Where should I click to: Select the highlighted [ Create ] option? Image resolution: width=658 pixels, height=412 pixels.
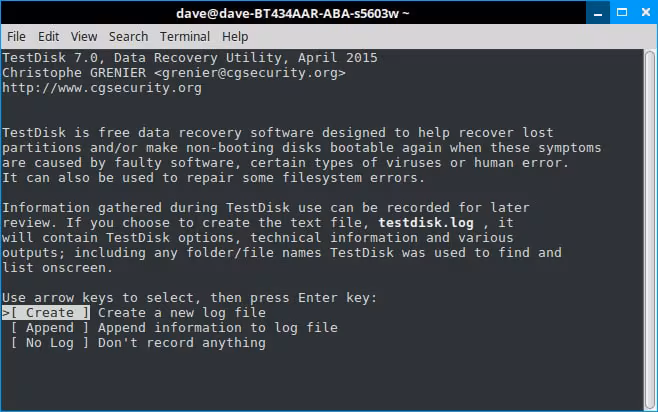(50, 313)
